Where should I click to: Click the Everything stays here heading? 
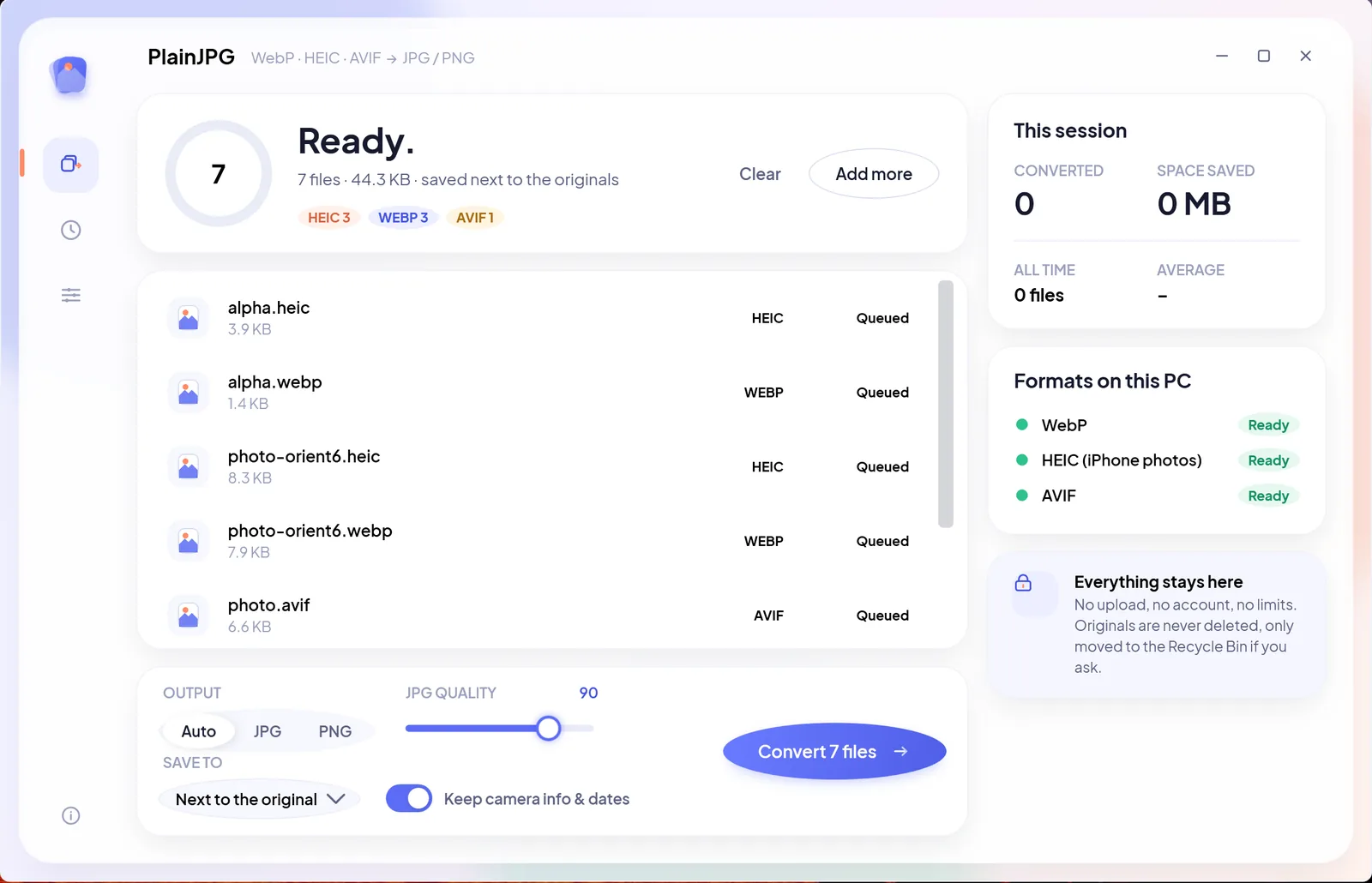click(x=1158, y=582)
